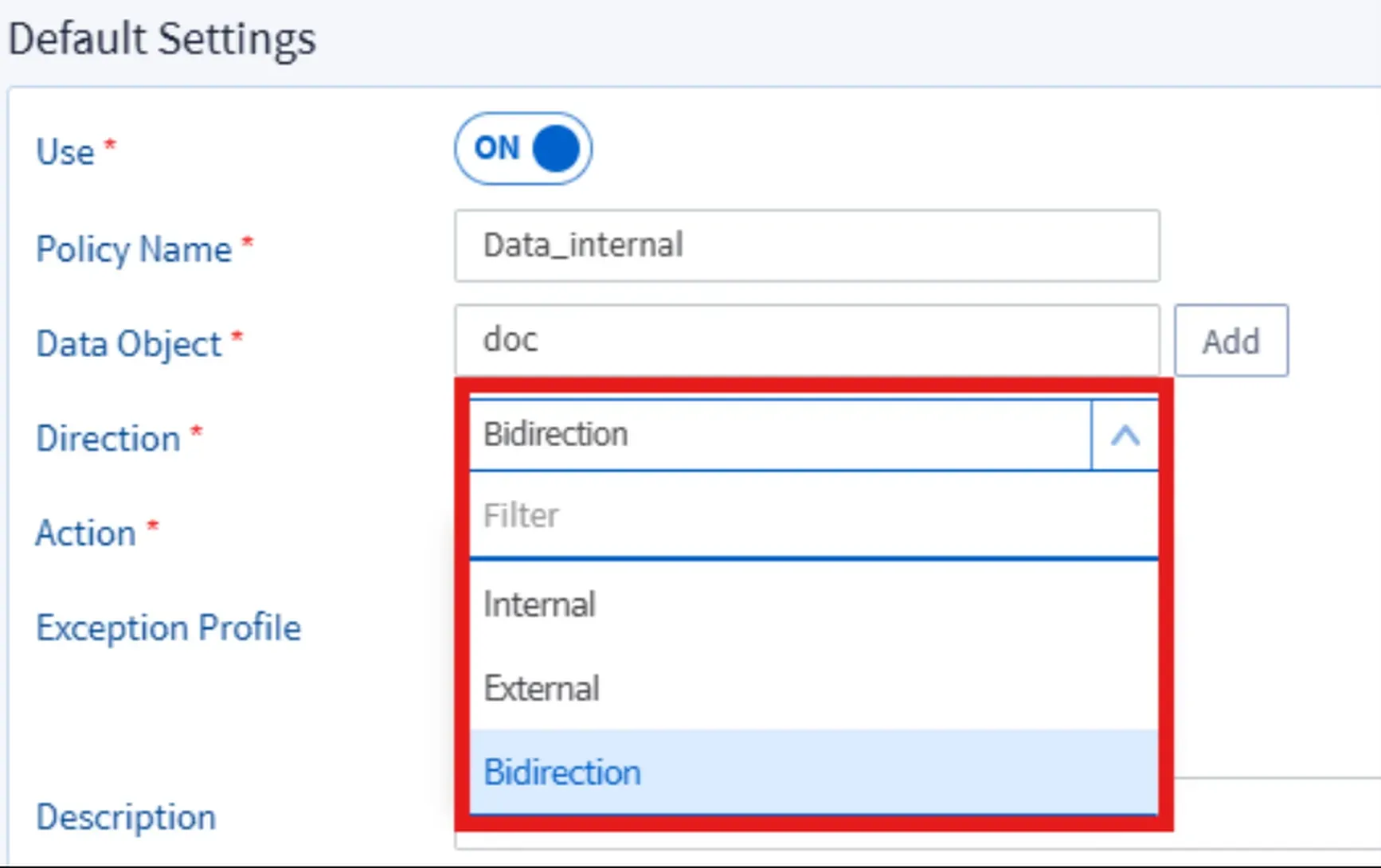Collapse the Direction dropdown with the chevron arrow
The height and width of the screenshot is (868, 1381).
[x=1125, y=435]
